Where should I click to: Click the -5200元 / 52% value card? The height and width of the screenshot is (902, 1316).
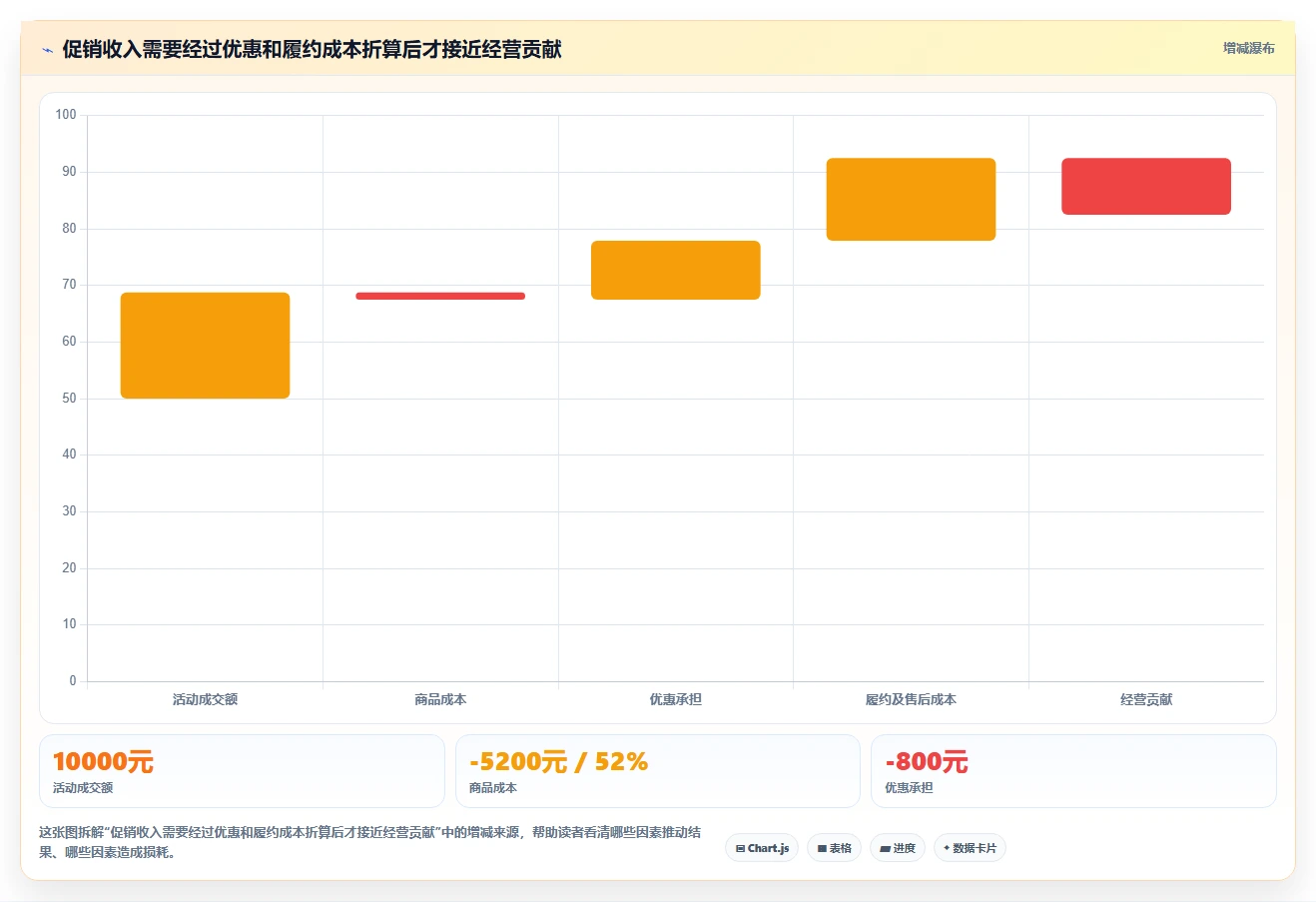(x=657, y=771)
